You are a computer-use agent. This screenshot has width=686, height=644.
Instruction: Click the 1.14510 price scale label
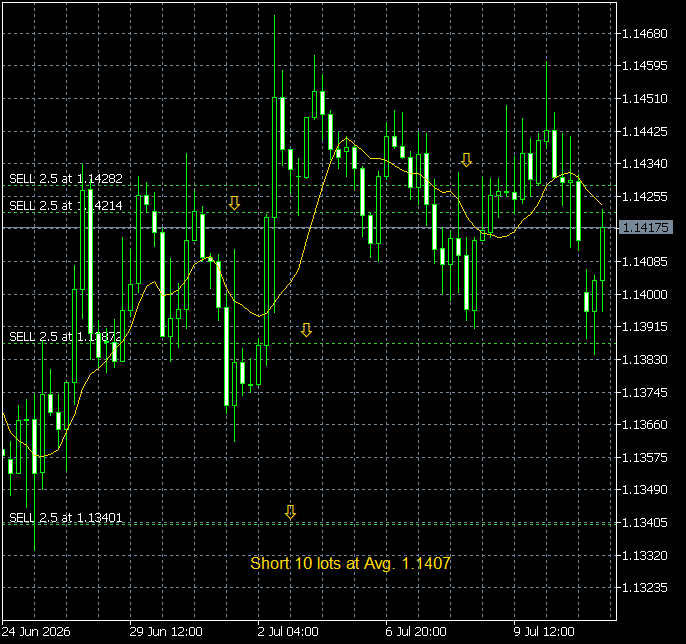coord(645,98)
